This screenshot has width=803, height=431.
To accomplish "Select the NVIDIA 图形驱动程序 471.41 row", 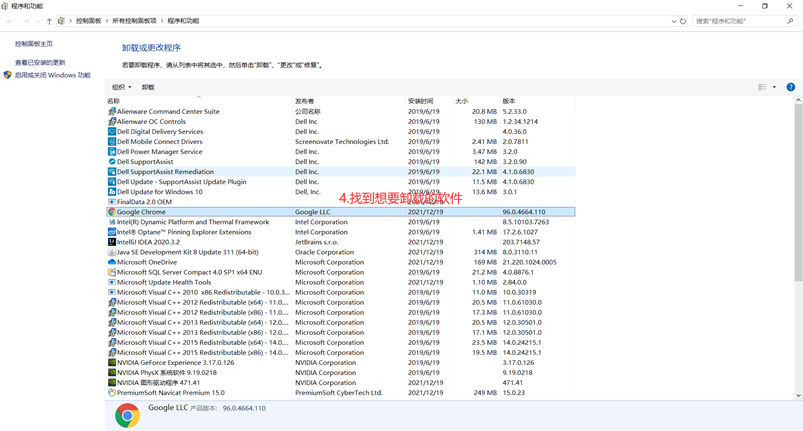I will point(341,383).
